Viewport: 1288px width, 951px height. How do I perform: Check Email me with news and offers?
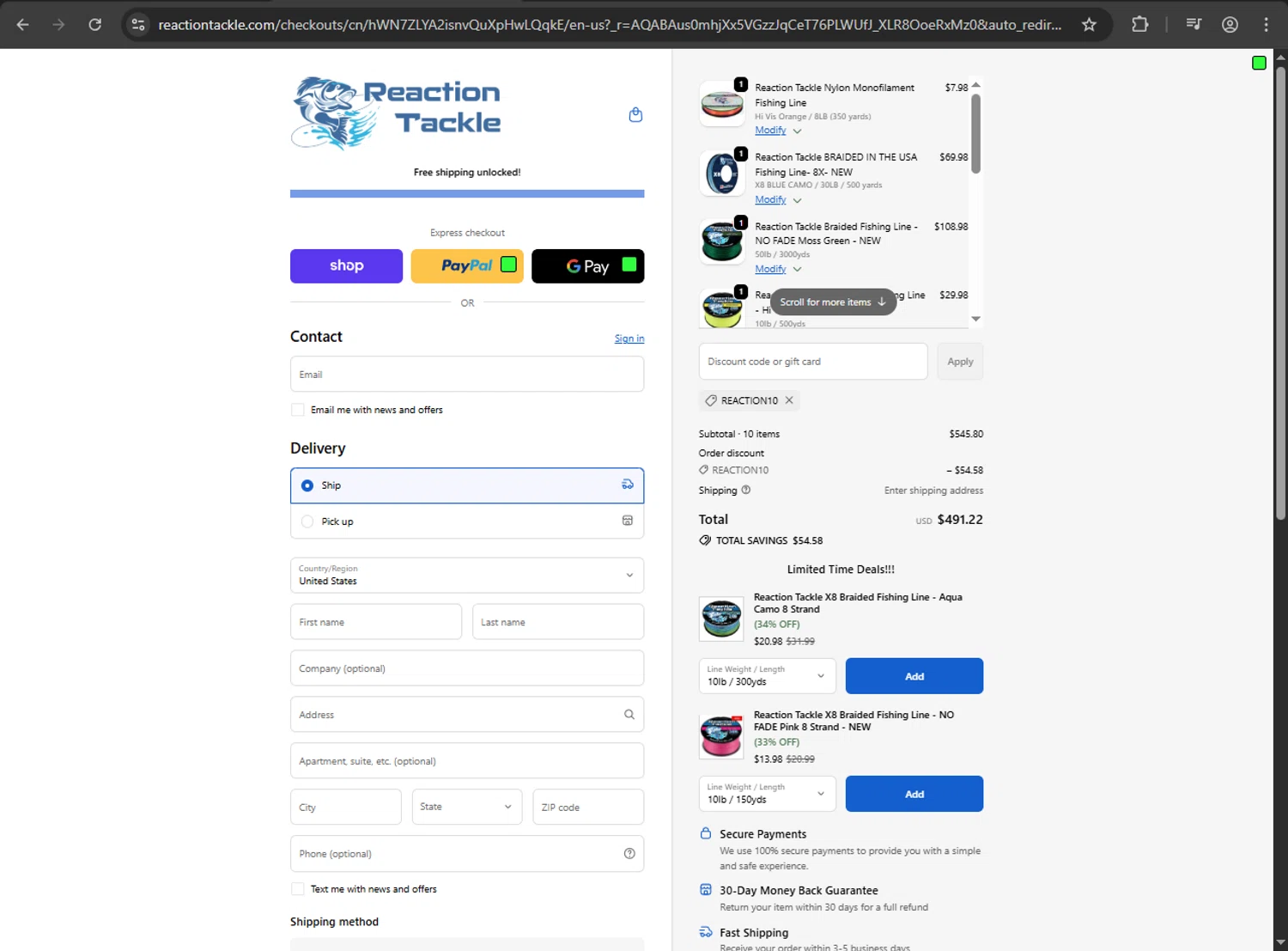tap(298, 410)
